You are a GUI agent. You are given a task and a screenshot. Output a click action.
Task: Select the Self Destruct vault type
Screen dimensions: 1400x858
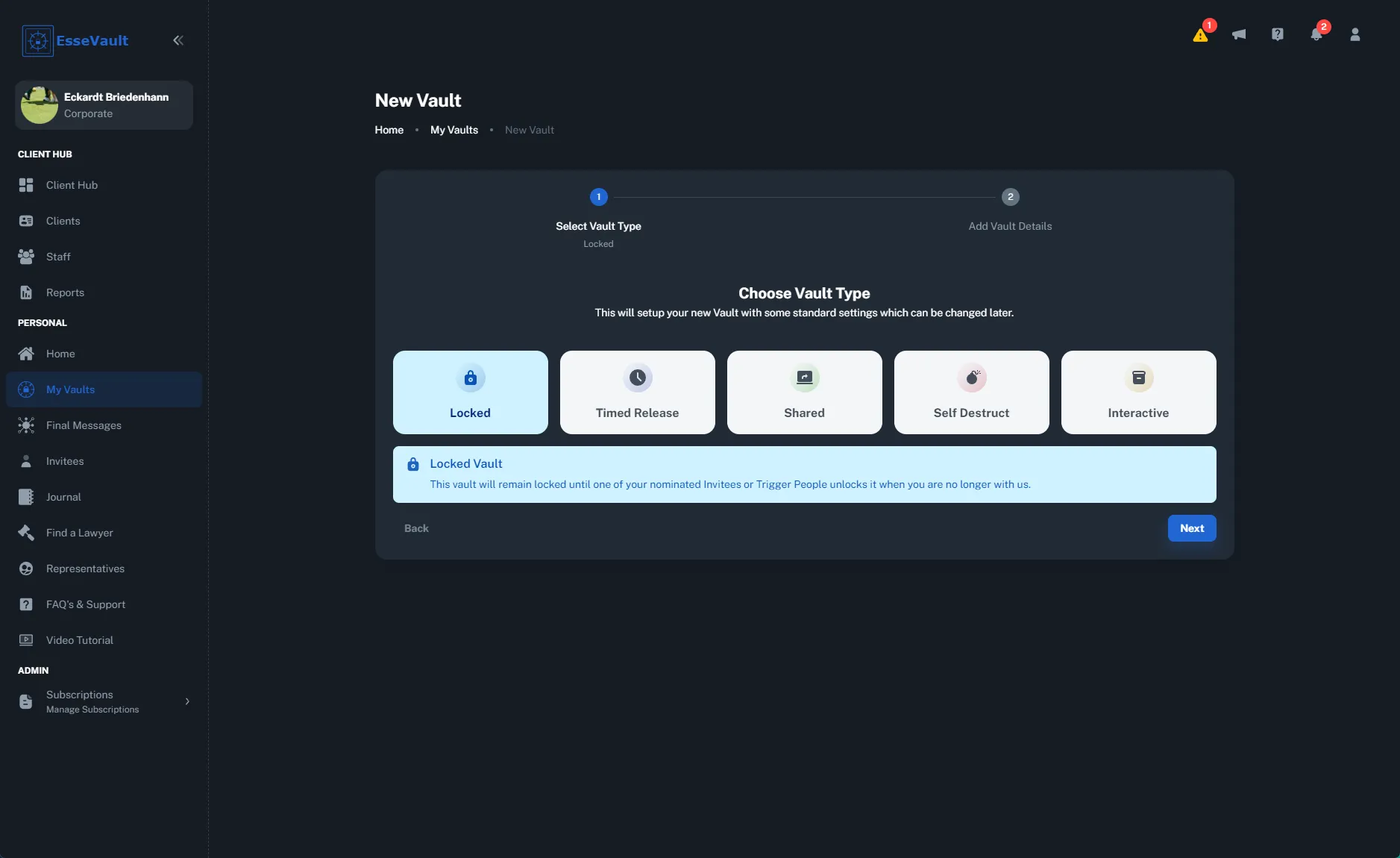click(972, 392)
